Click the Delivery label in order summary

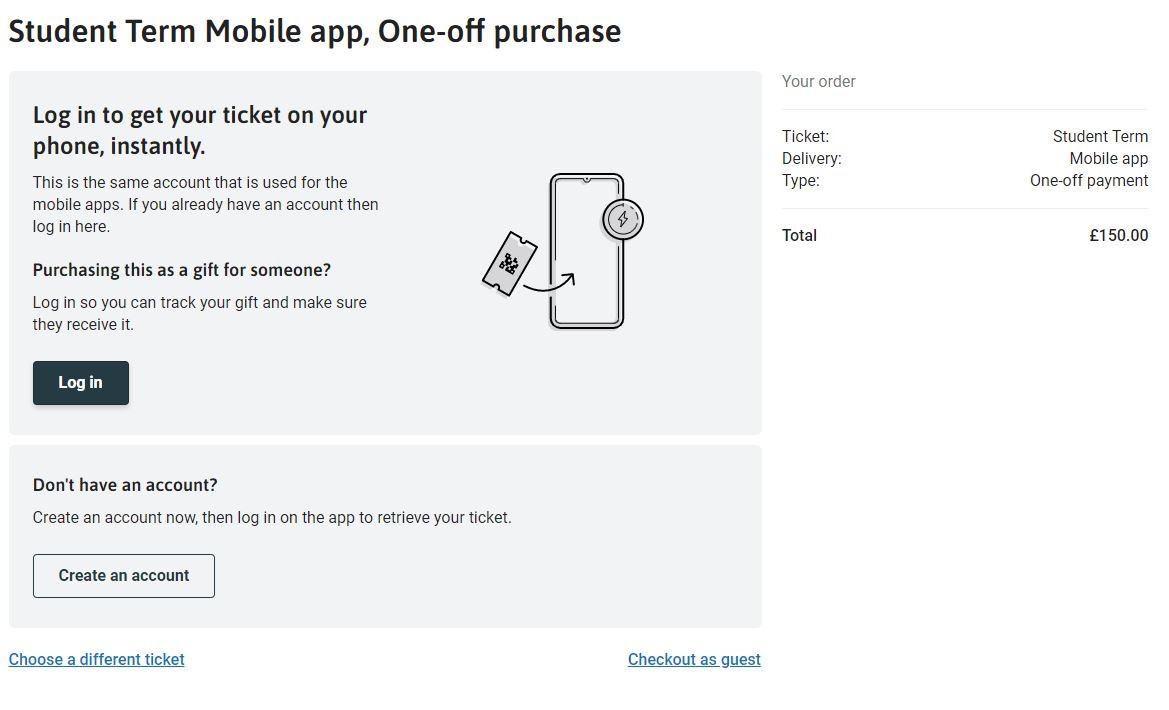(811, 159)
